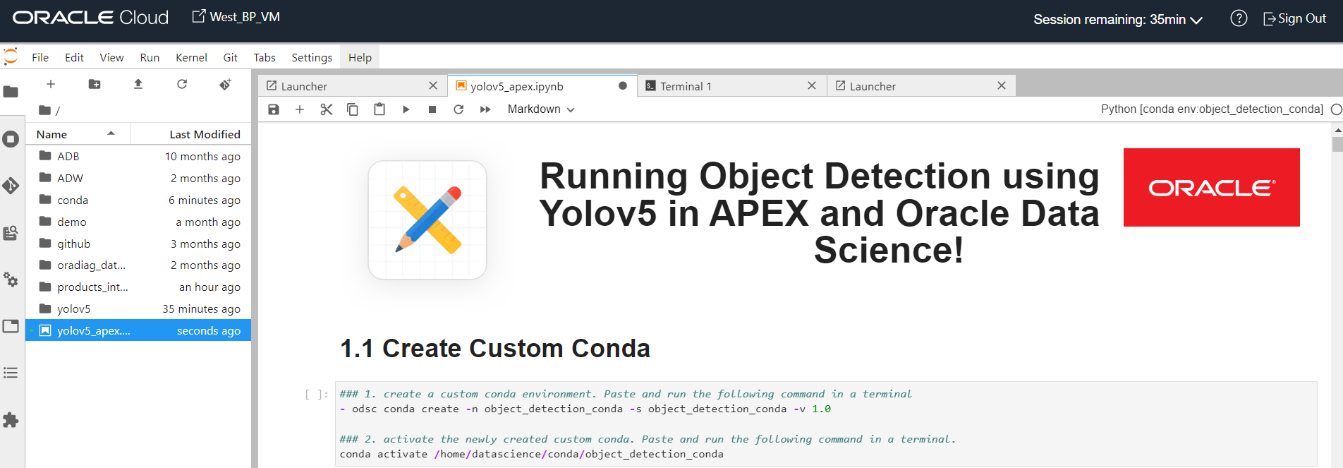Paste cells from clipboard
The image size is (1343, 468).
tap(379, 109)
